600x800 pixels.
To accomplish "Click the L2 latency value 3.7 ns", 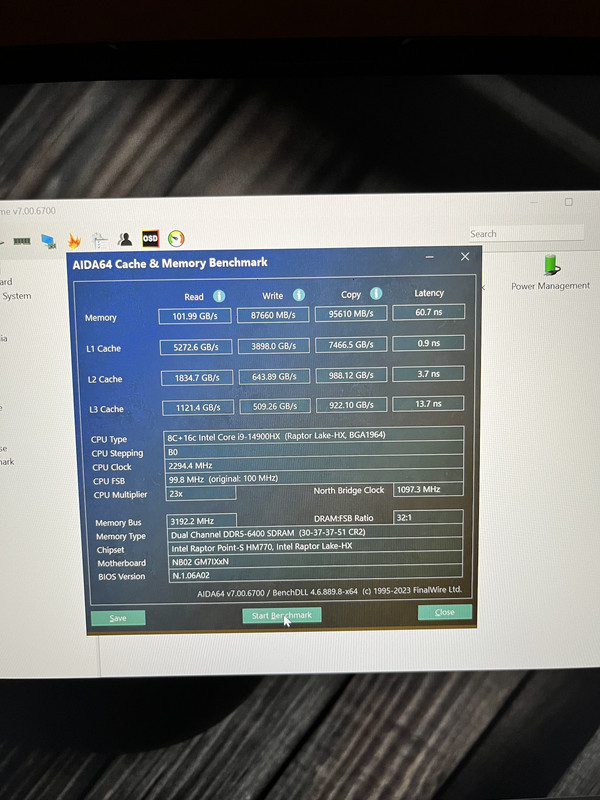I will pos(429,373).
